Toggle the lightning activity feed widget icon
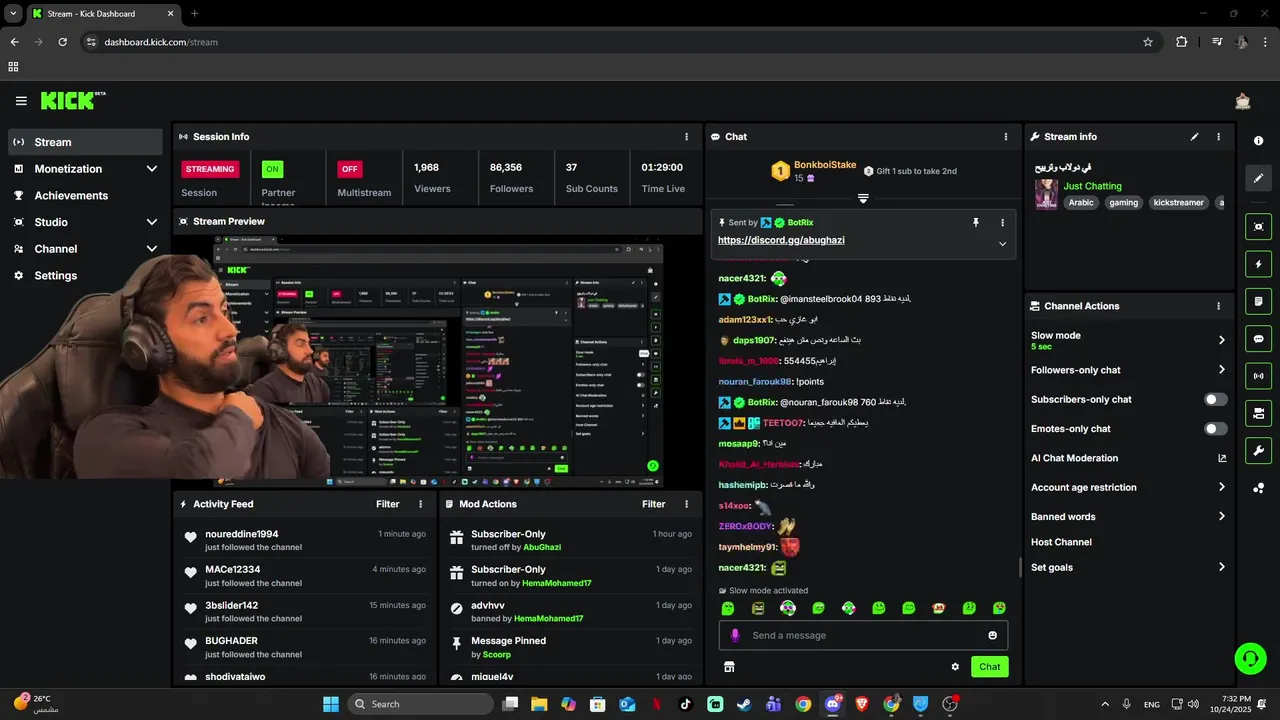Screen dimensions: 1280x720 1259,264
